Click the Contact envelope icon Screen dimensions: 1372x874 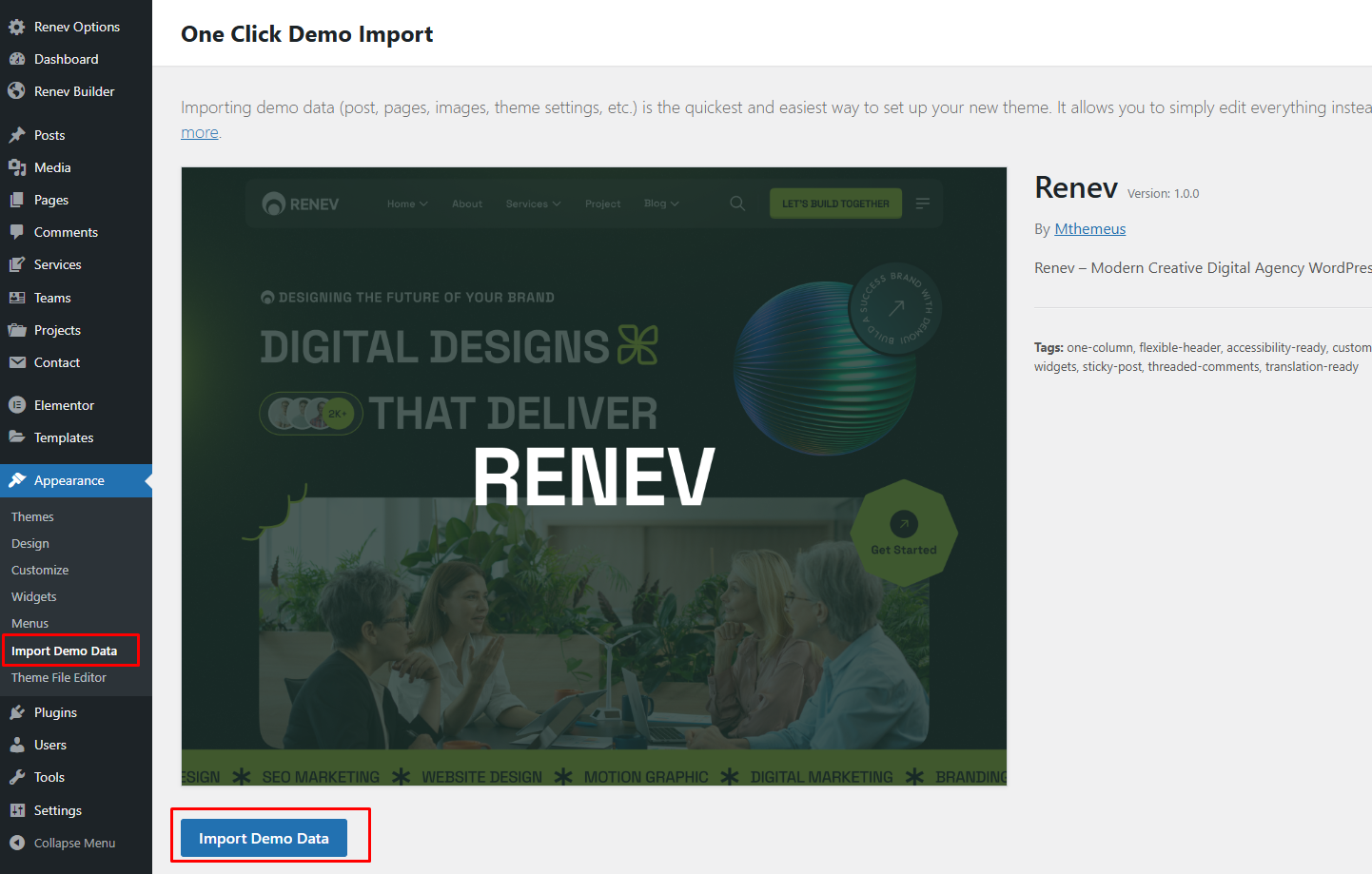click(x=17, y=362)
